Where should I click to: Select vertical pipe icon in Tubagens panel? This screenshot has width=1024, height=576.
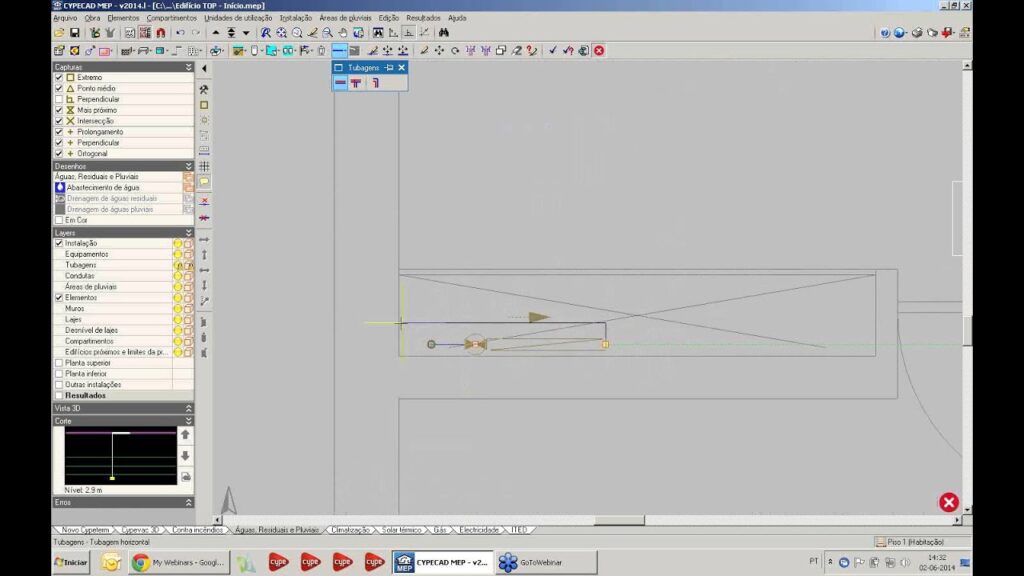click(x=375, y=84)
